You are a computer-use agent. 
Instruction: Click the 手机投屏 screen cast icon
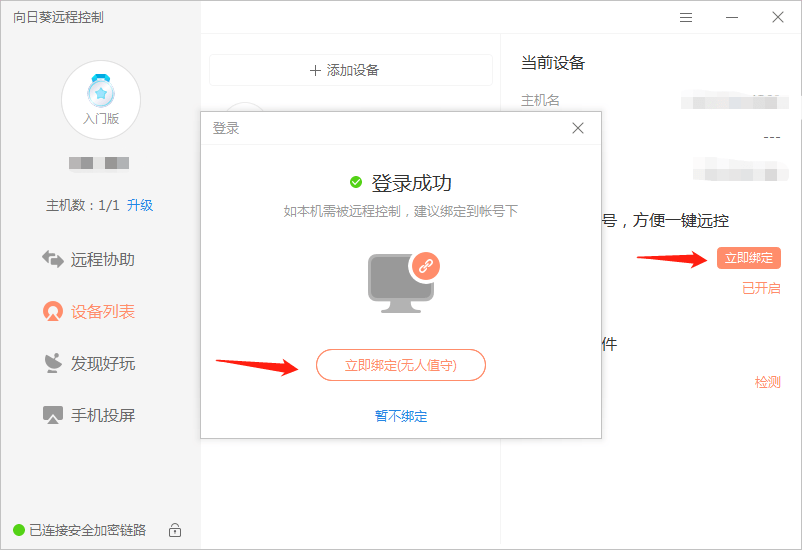tap(52, 415)
